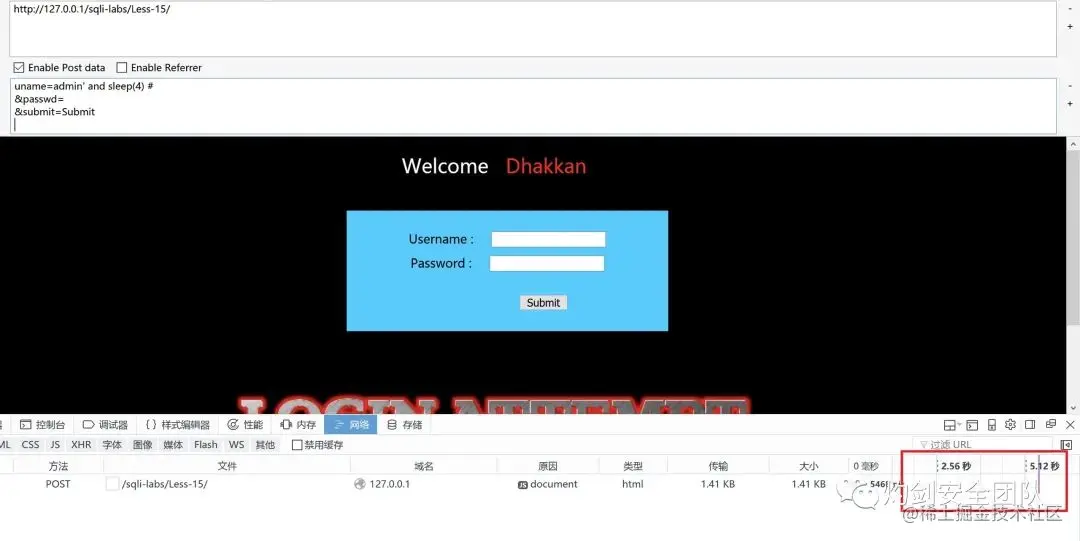
Task: Open the 性能 performance tab
Action: coord(245,425)
